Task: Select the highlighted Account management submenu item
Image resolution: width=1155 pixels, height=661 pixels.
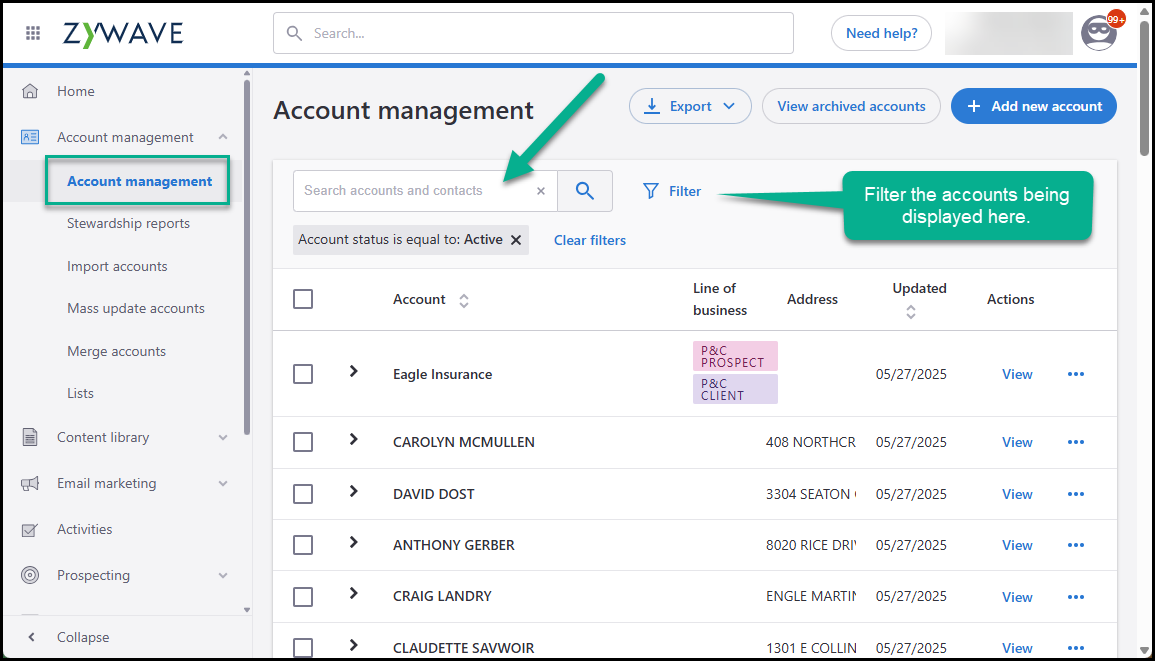Action: pos(138,181)
